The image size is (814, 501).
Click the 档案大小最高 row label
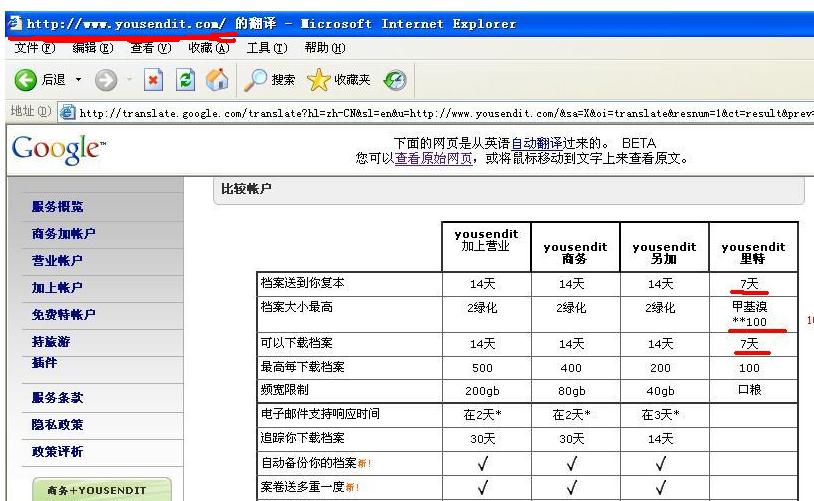296,307
